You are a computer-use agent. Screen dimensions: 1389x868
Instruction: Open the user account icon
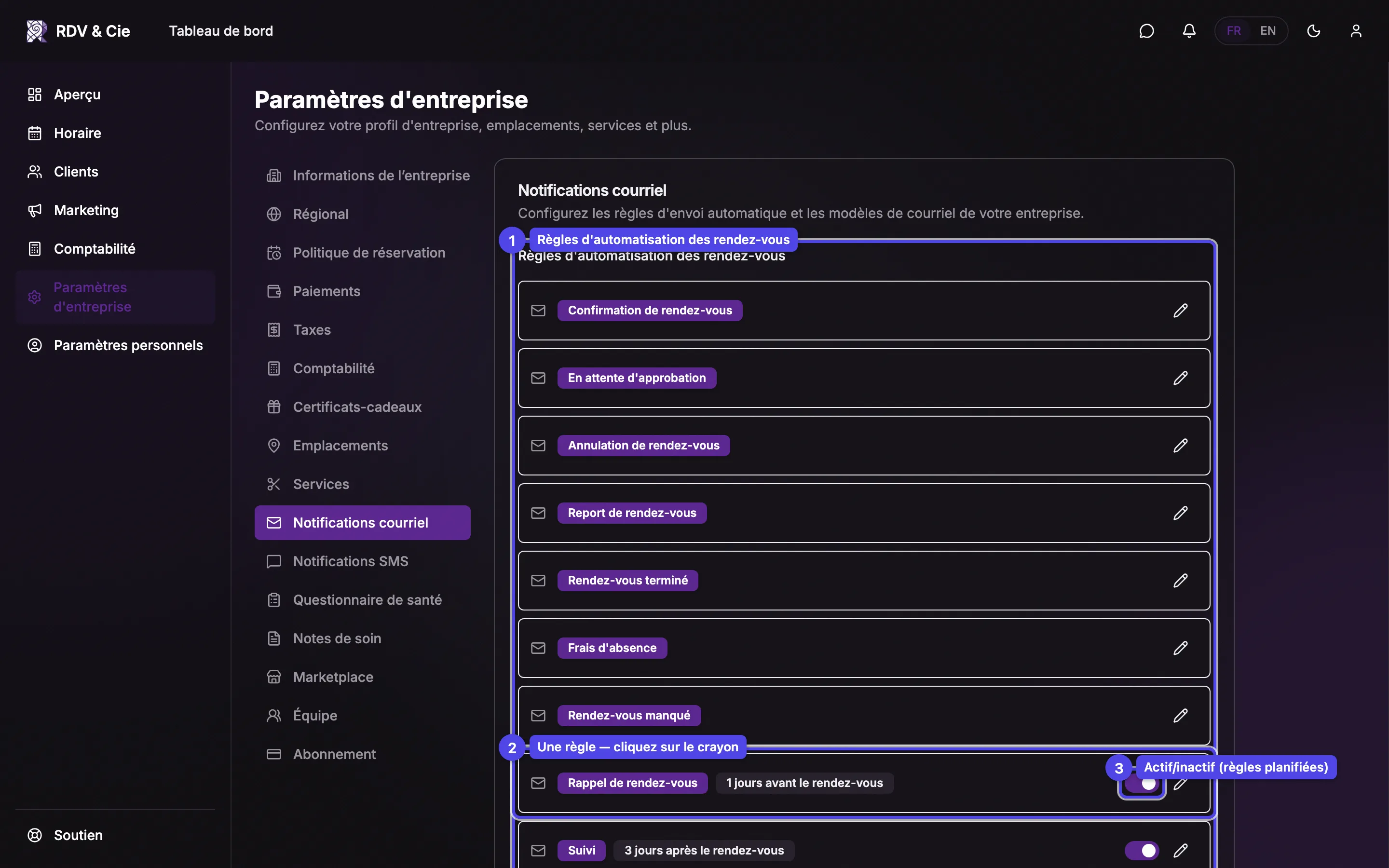point(1356,31)
